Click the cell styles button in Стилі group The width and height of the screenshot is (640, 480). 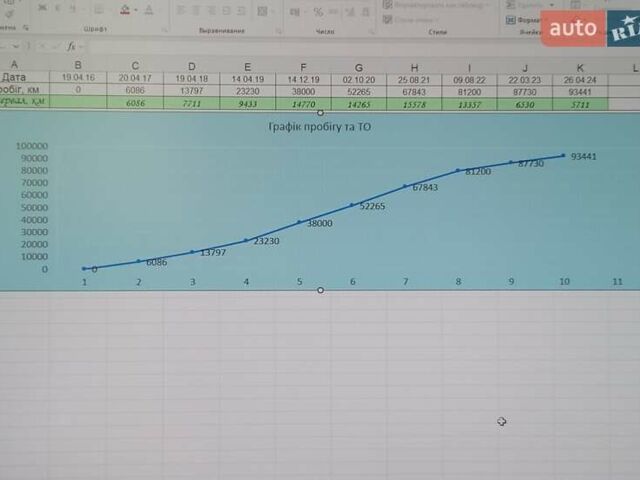click(x=410, y=19)
